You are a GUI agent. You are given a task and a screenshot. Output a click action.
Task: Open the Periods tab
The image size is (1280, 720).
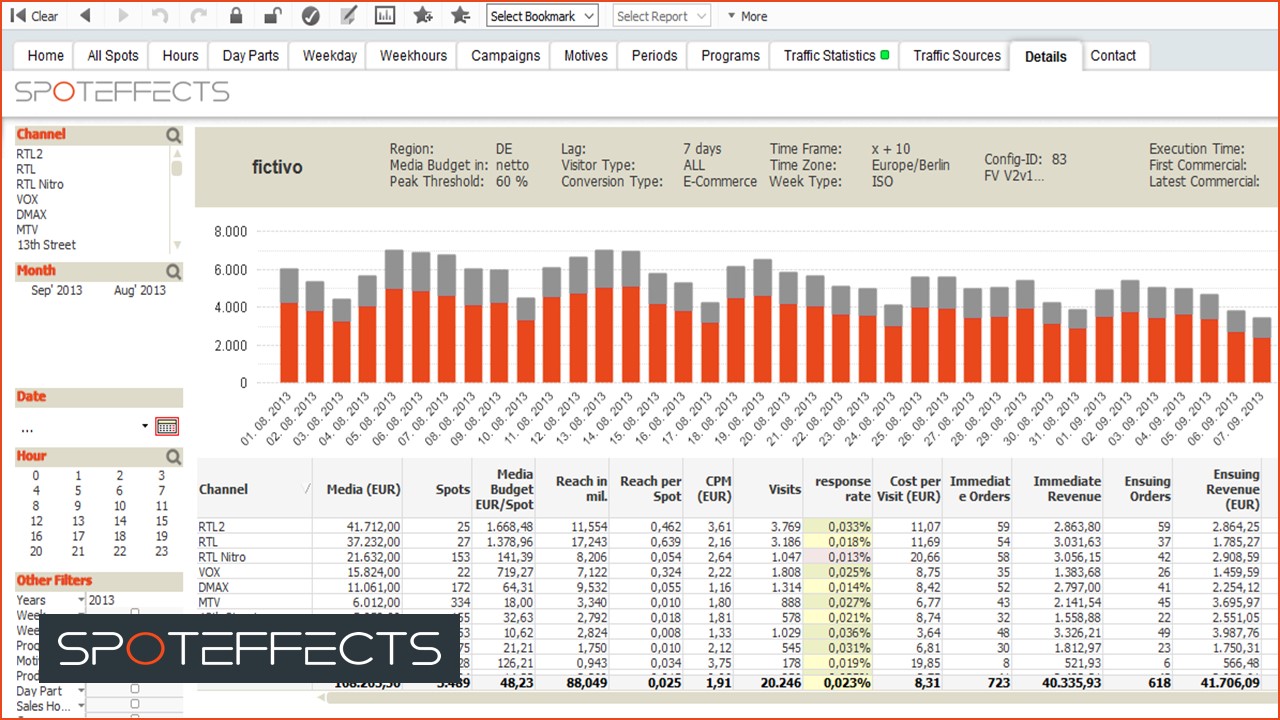click(x=654, y=56)
